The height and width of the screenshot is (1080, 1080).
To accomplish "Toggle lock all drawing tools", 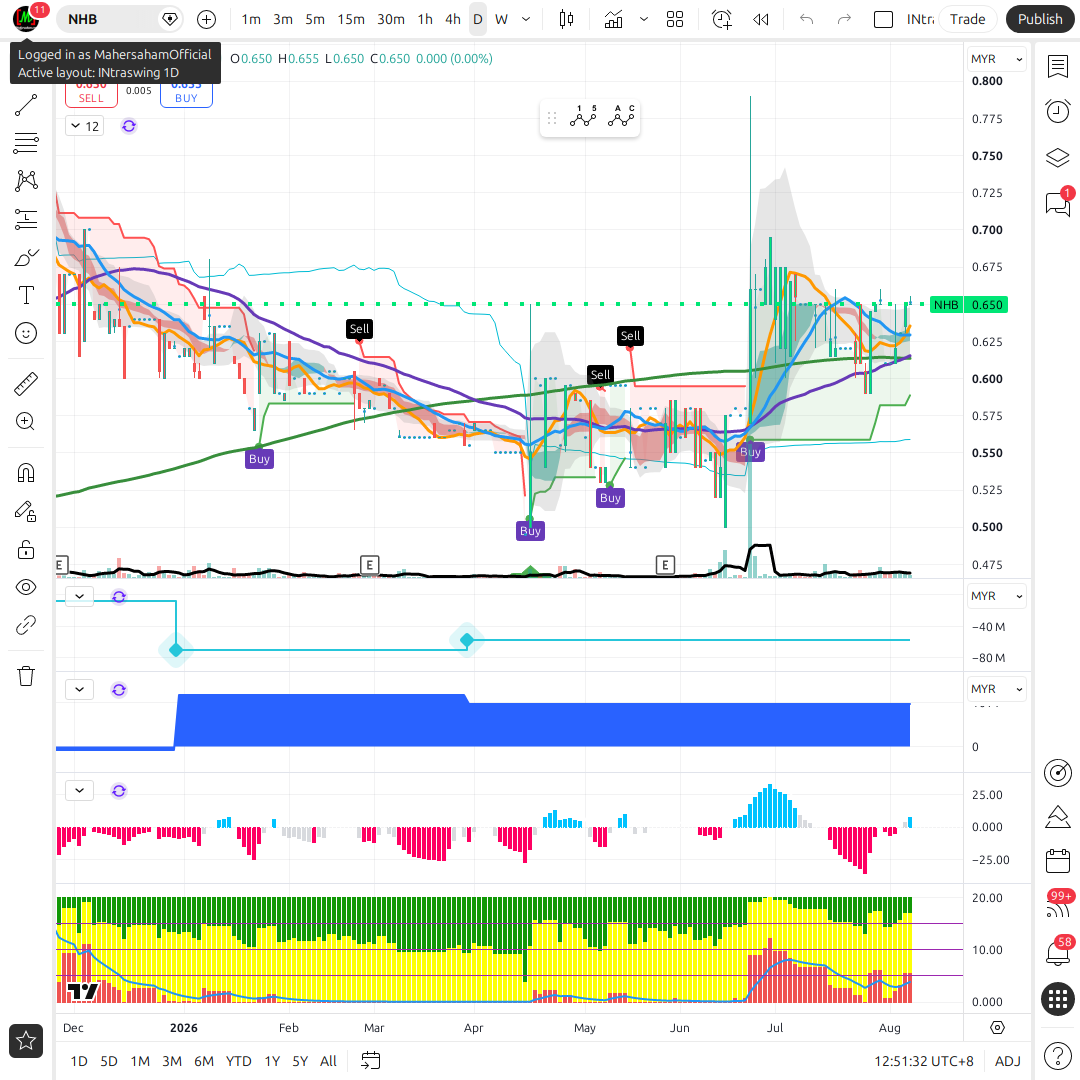I will [25, 550].
